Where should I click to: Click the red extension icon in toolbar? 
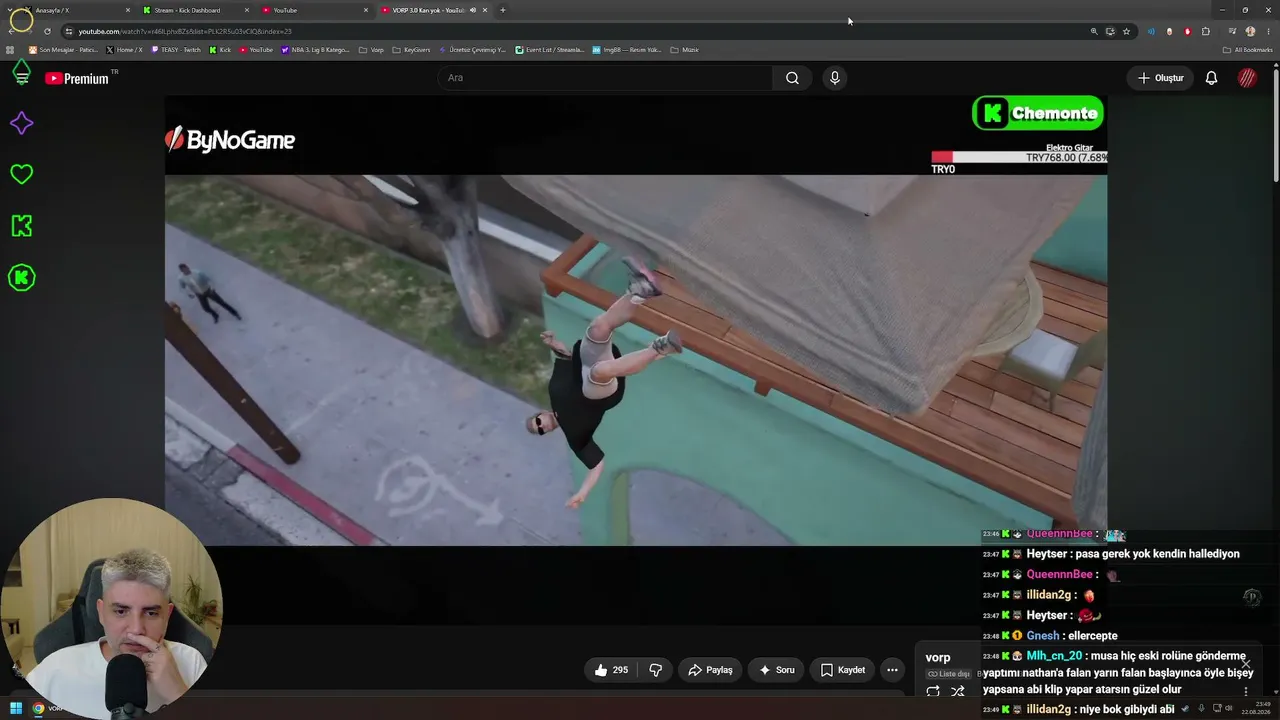click(1188, 31)
